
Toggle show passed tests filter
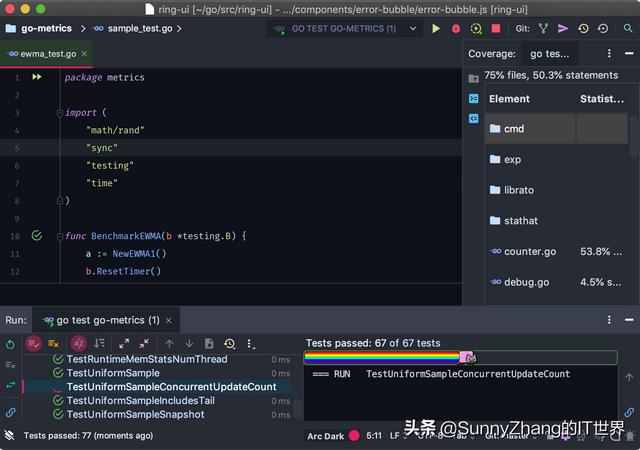coord(34,344)
